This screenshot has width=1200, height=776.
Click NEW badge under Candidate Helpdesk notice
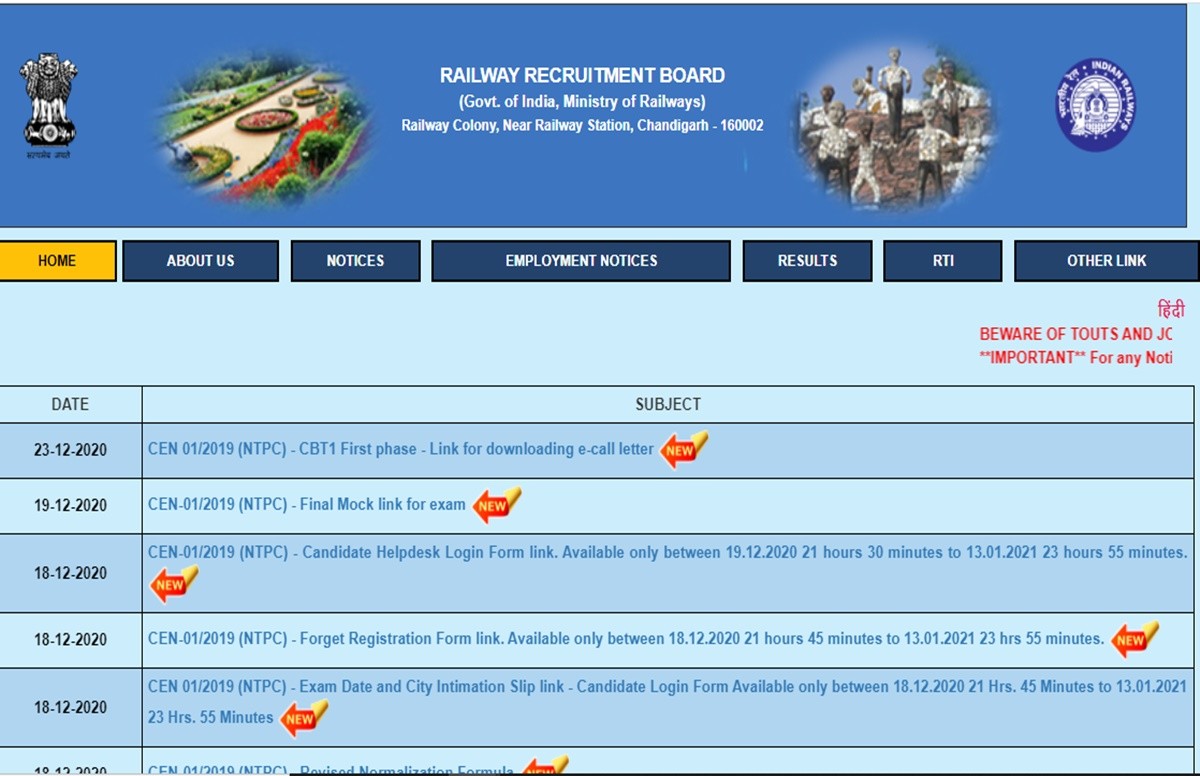pyautogui.click(x=174, y=584)
